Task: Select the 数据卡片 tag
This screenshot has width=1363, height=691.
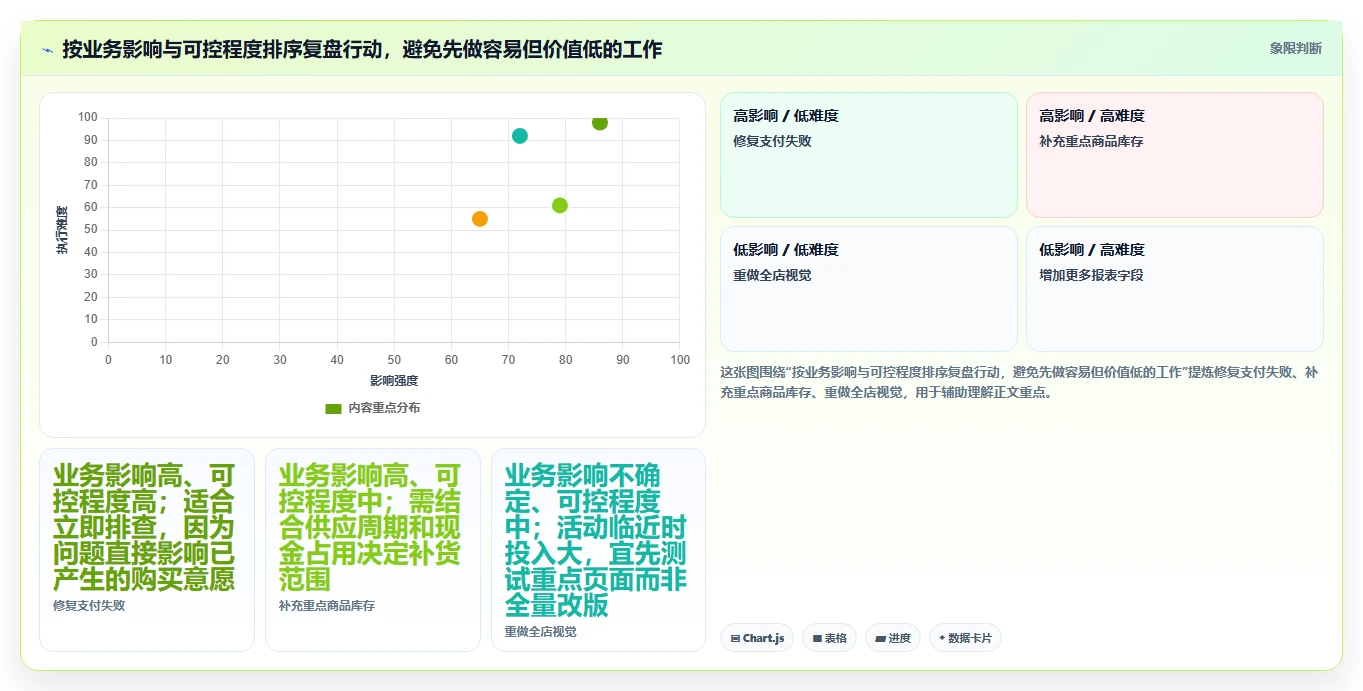Action: (x=965, y=638)
